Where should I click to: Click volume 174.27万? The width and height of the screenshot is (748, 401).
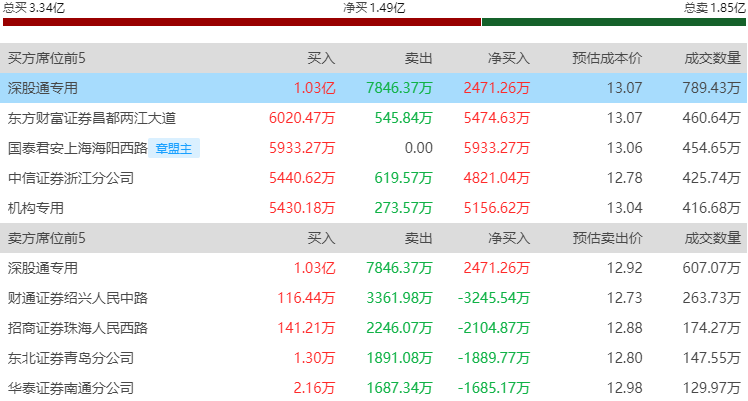point(711,328)
